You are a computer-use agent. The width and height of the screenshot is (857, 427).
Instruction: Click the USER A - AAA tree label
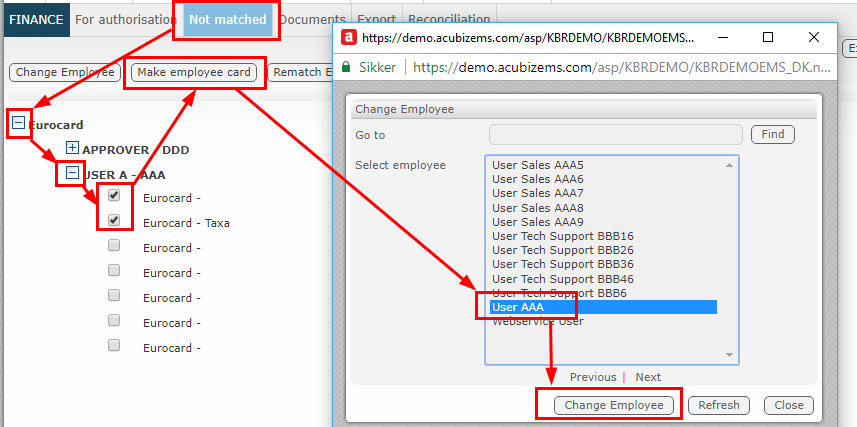(x=124, y=175)
